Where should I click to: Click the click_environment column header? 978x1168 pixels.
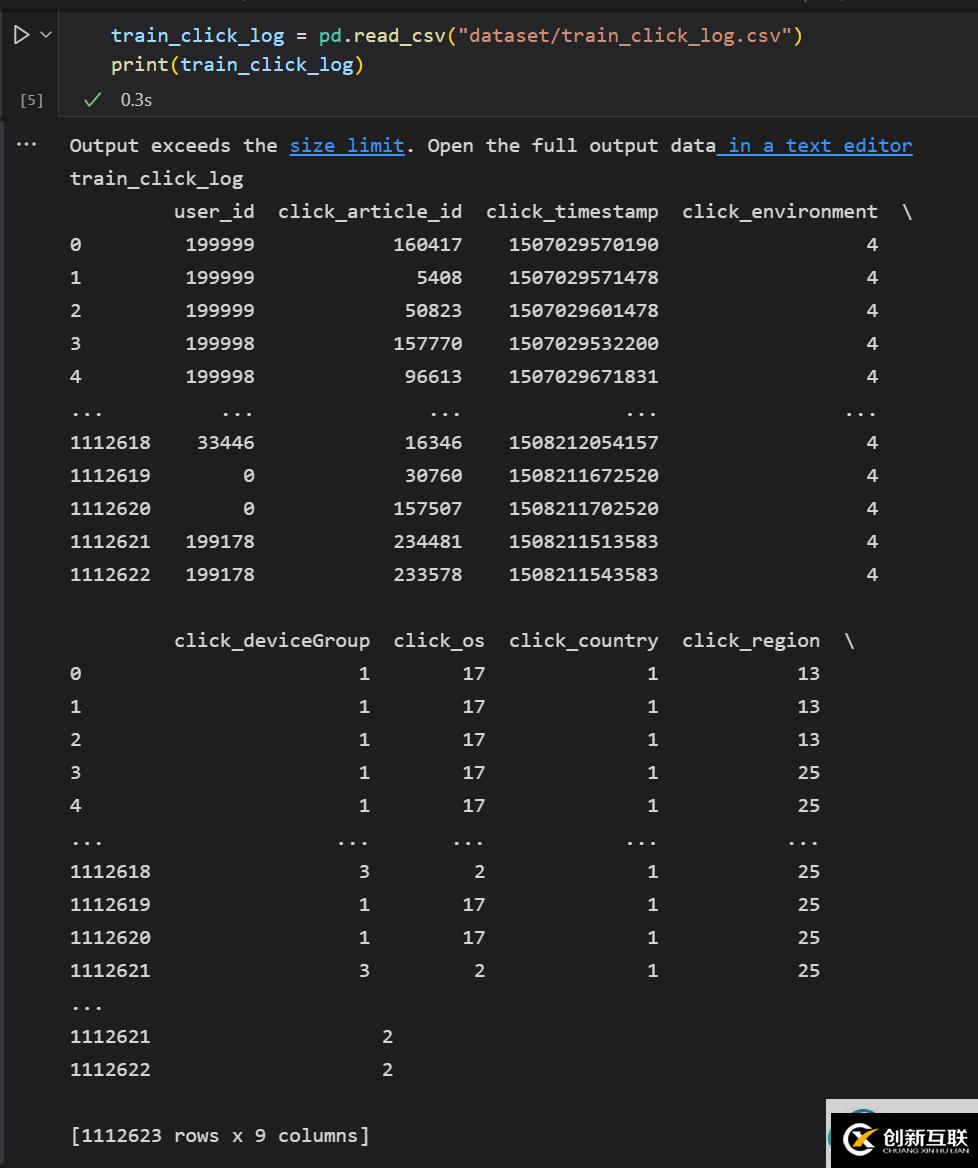pyautogui.click(x=780, y=212)
